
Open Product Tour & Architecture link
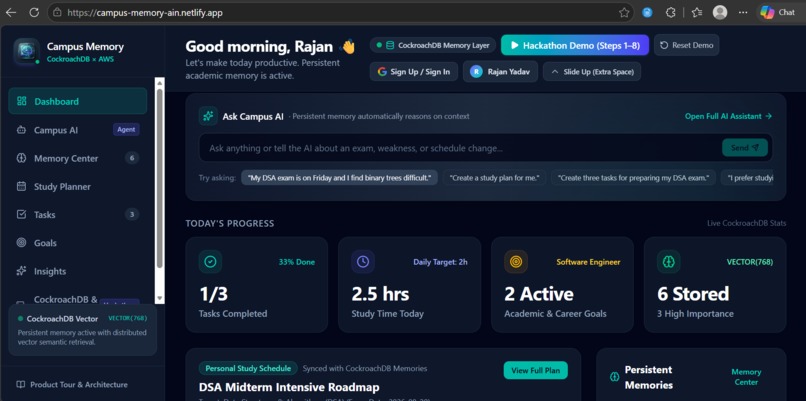72,385
